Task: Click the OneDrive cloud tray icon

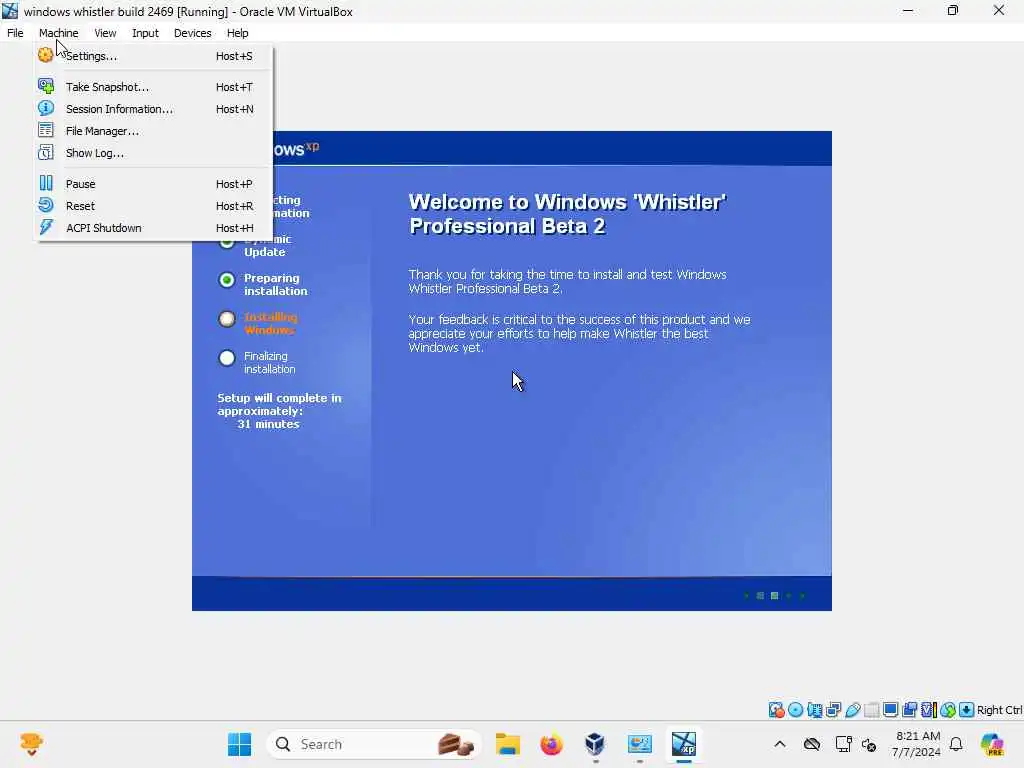Action: coord(812,744)
